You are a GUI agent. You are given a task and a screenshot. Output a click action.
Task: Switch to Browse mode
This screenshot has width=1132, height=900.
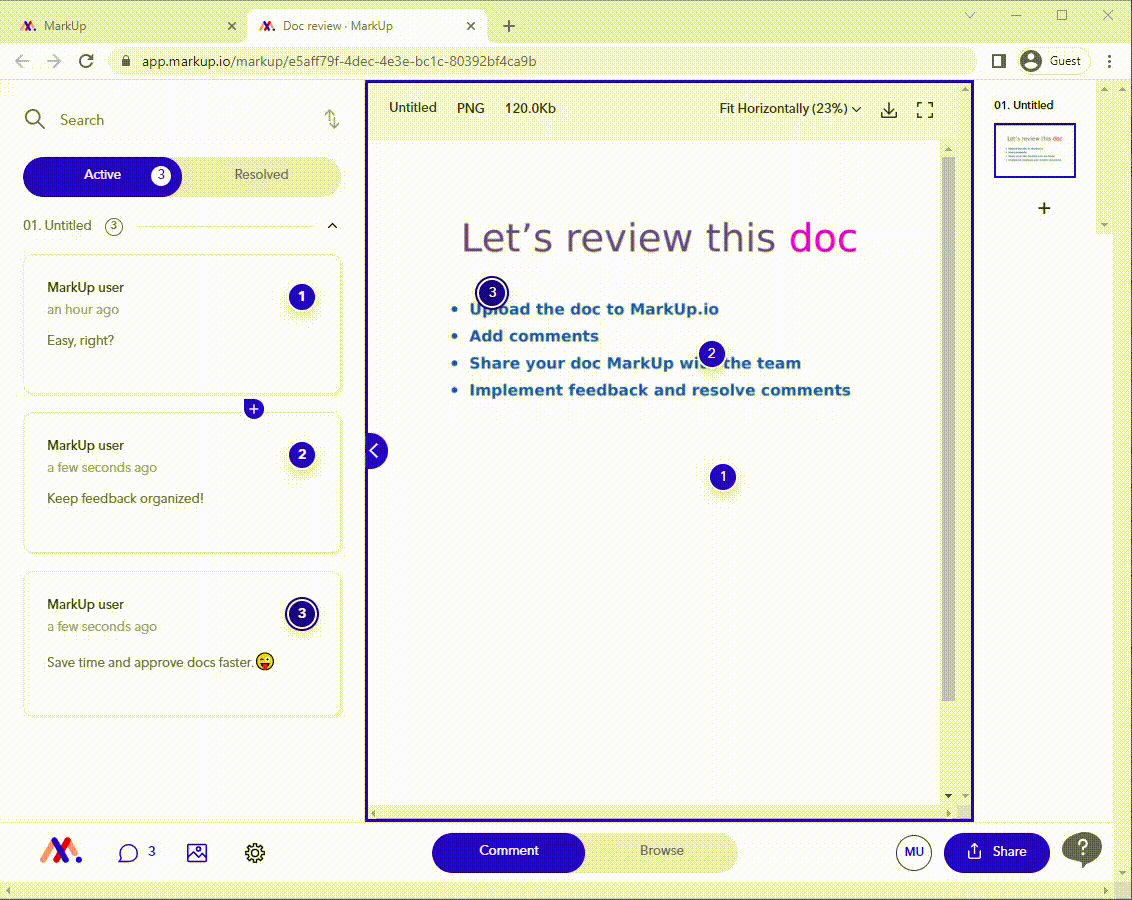pyautogui.click(x=660, y=851)
